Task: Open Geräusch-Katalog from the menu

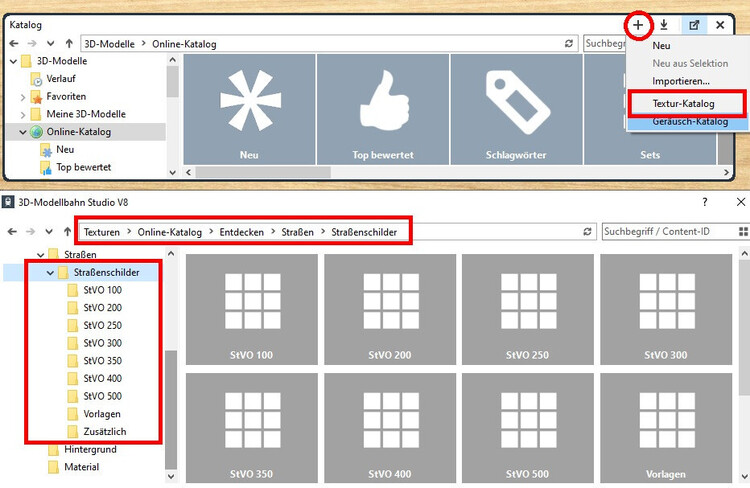Action: [x=690, y=122]
